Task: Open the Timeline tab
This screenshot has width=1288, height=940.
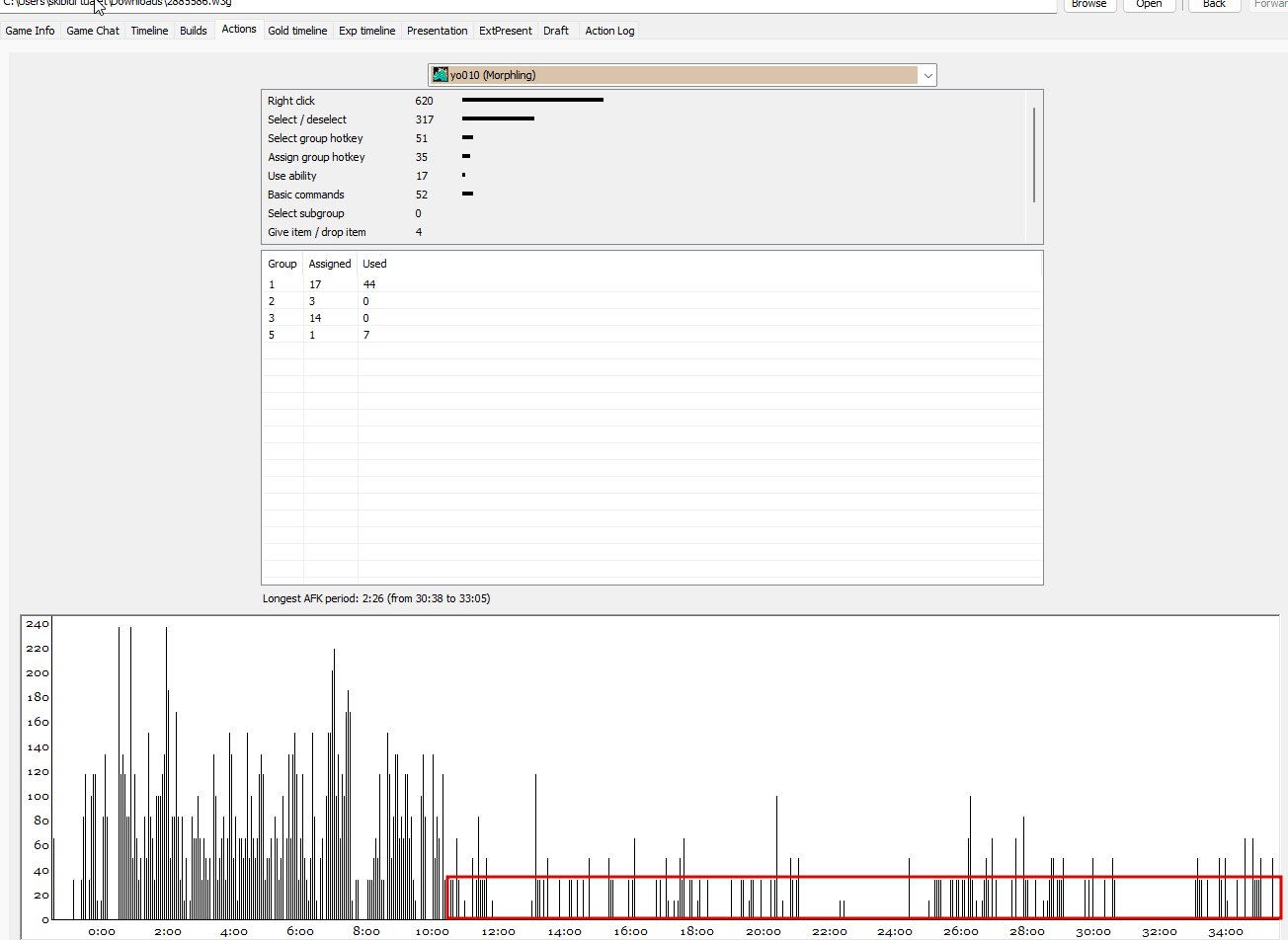Action: [x=149, y=31]
